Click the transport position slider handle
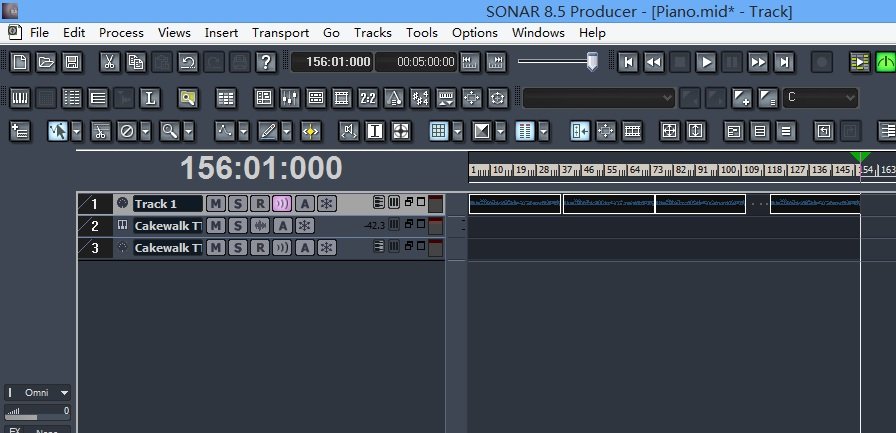 point(592,62)
